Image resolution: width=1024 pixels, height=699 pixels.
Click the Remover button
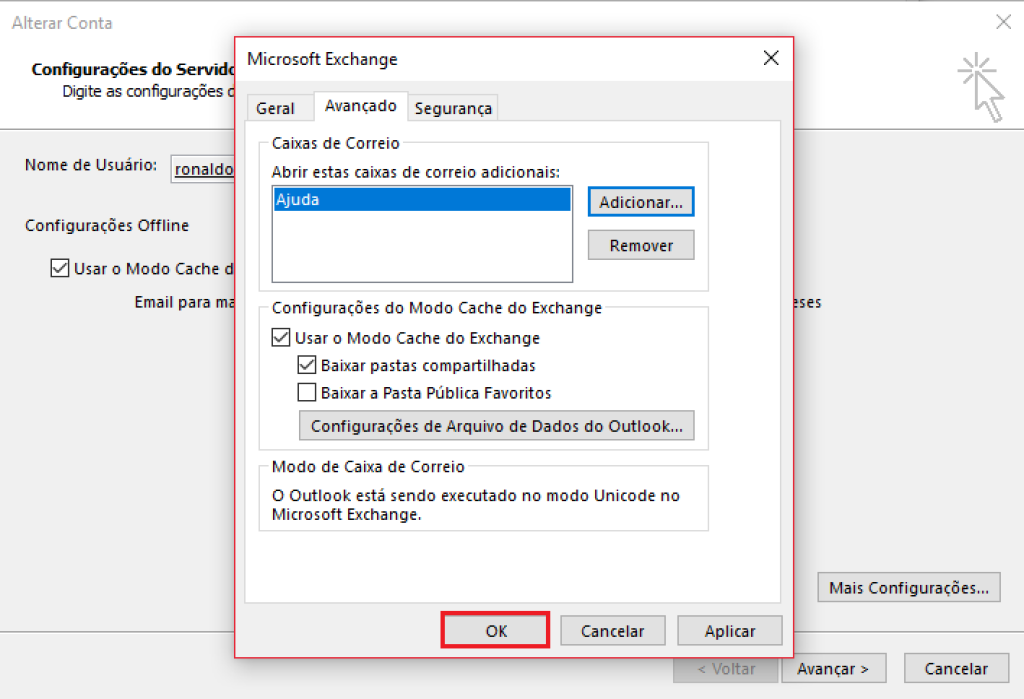641,245
